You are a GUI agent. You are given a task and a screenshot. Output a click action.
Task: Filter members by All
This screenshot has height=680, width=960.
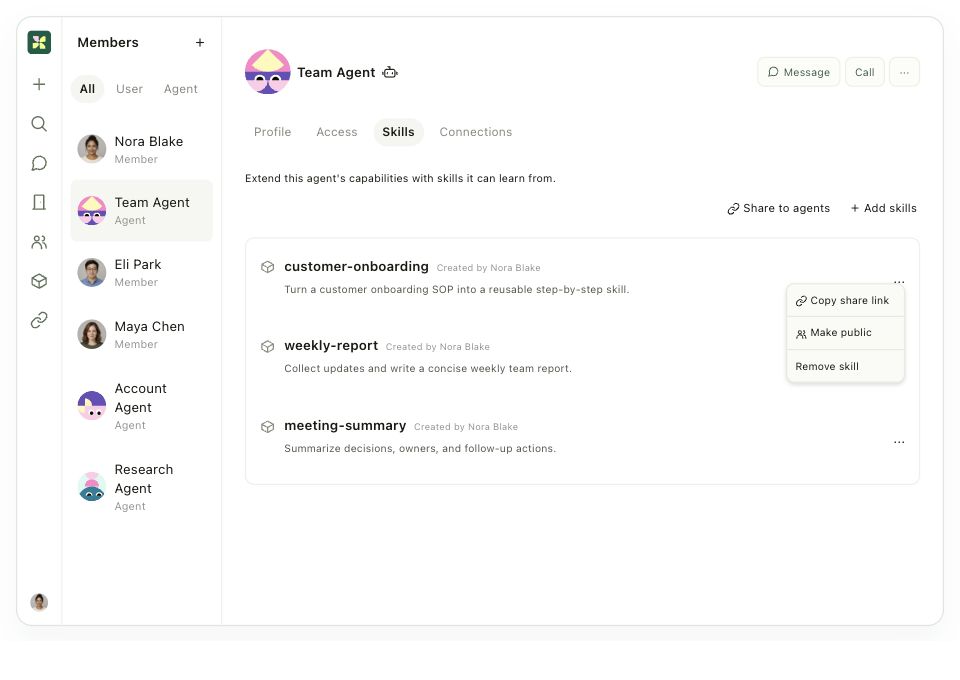88,89
